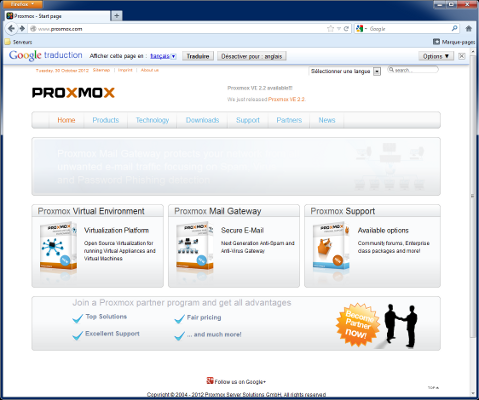
Task: Open the Support navigation item
Action: (248, 120)
